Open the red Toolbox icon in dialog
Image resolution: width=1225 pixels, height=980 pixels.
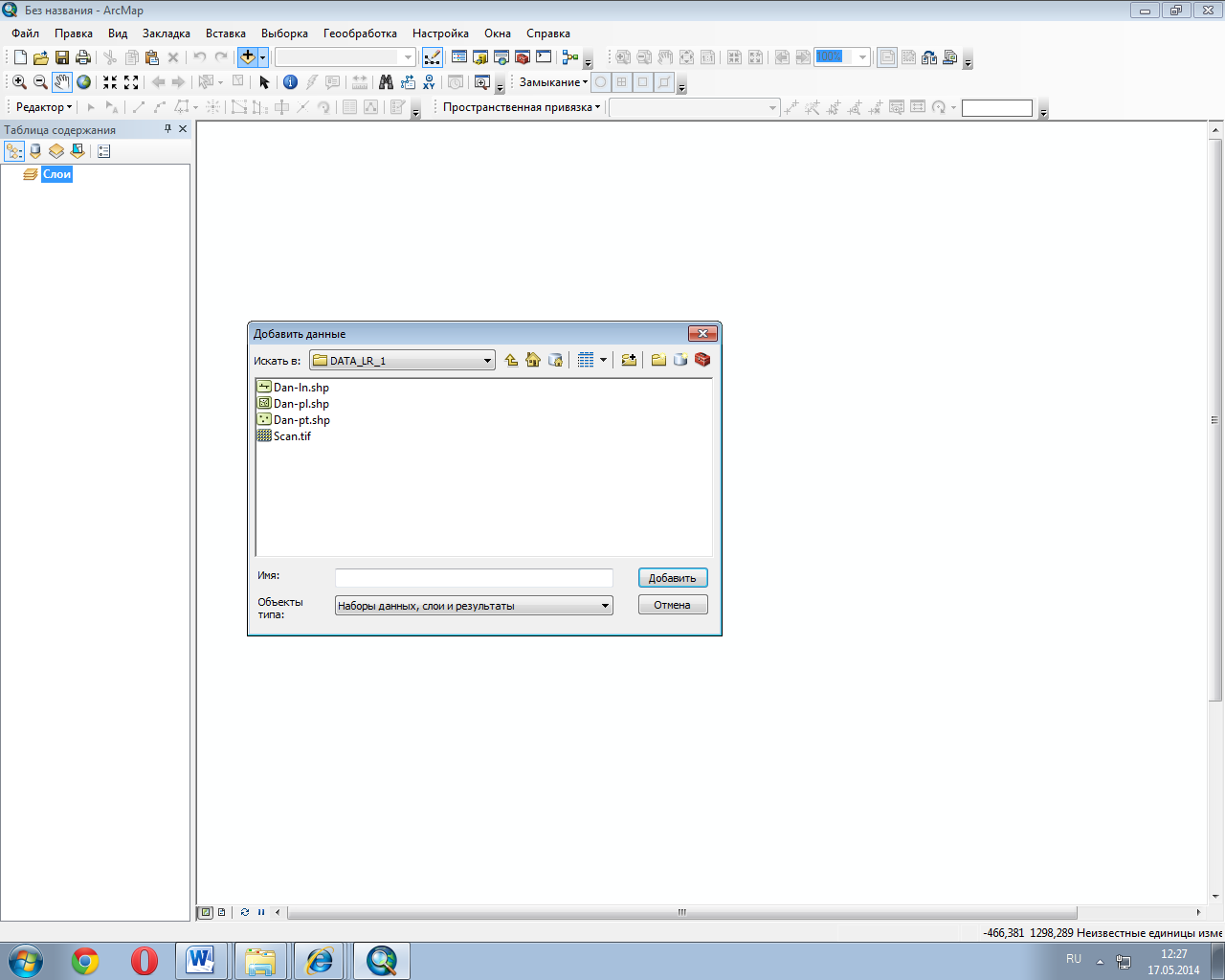702,361
